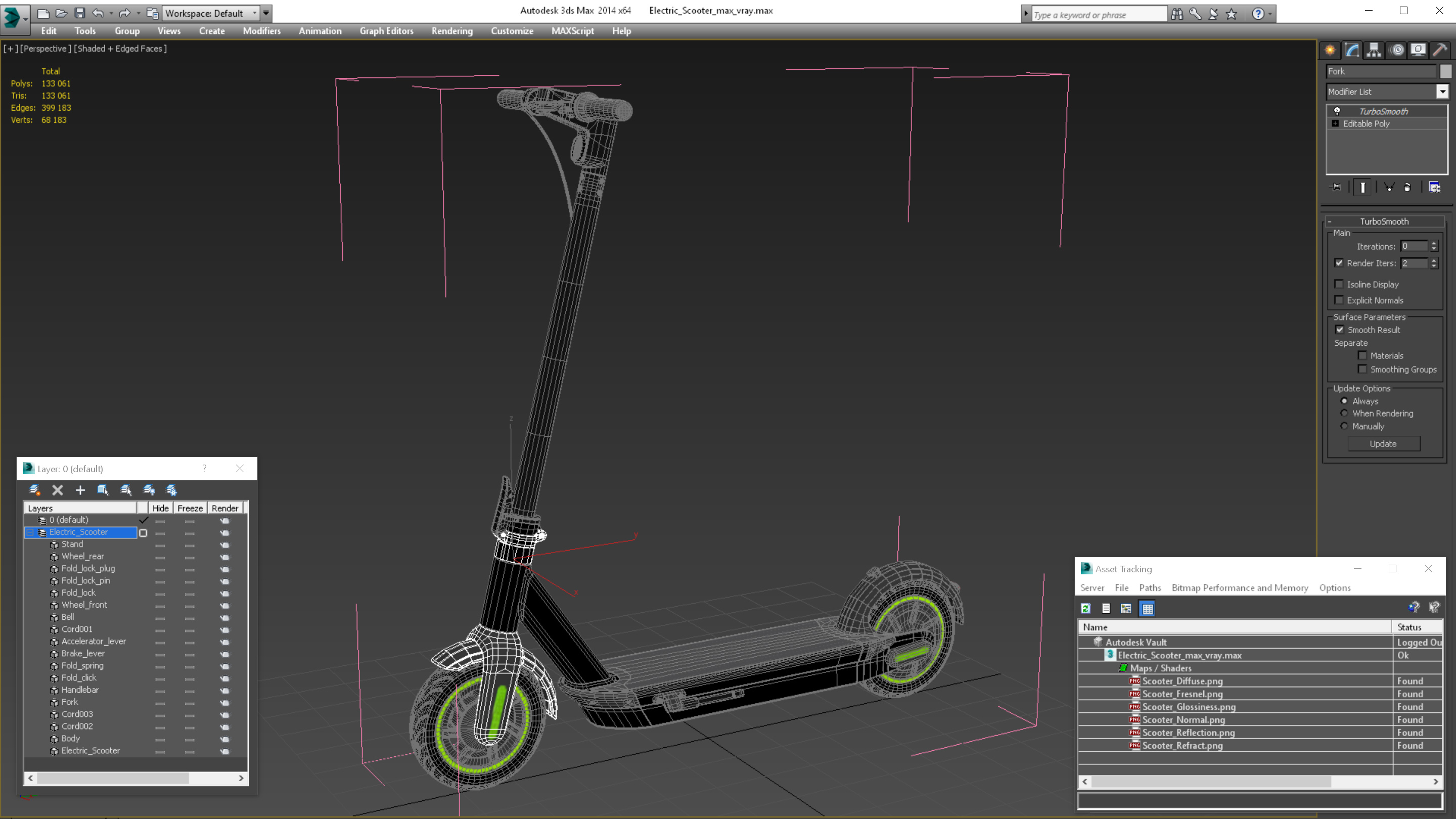Screen dimensions: 1456x819
Task: Click the Freeze column header in Layers
Action: click(190, 508)
